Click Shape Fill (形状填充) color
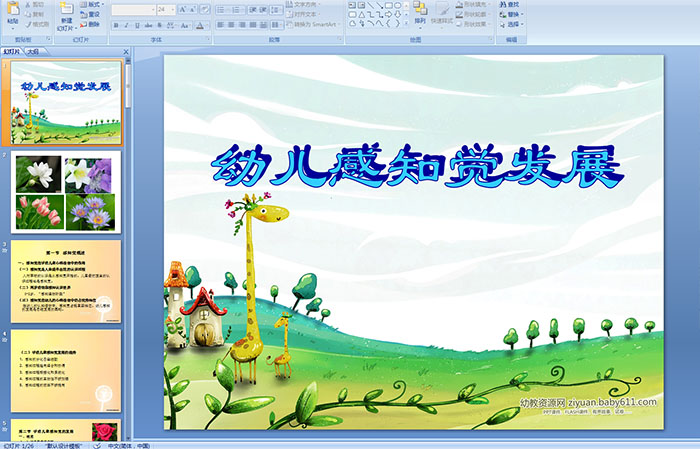700x449 pixels. [x=474, y=4]
